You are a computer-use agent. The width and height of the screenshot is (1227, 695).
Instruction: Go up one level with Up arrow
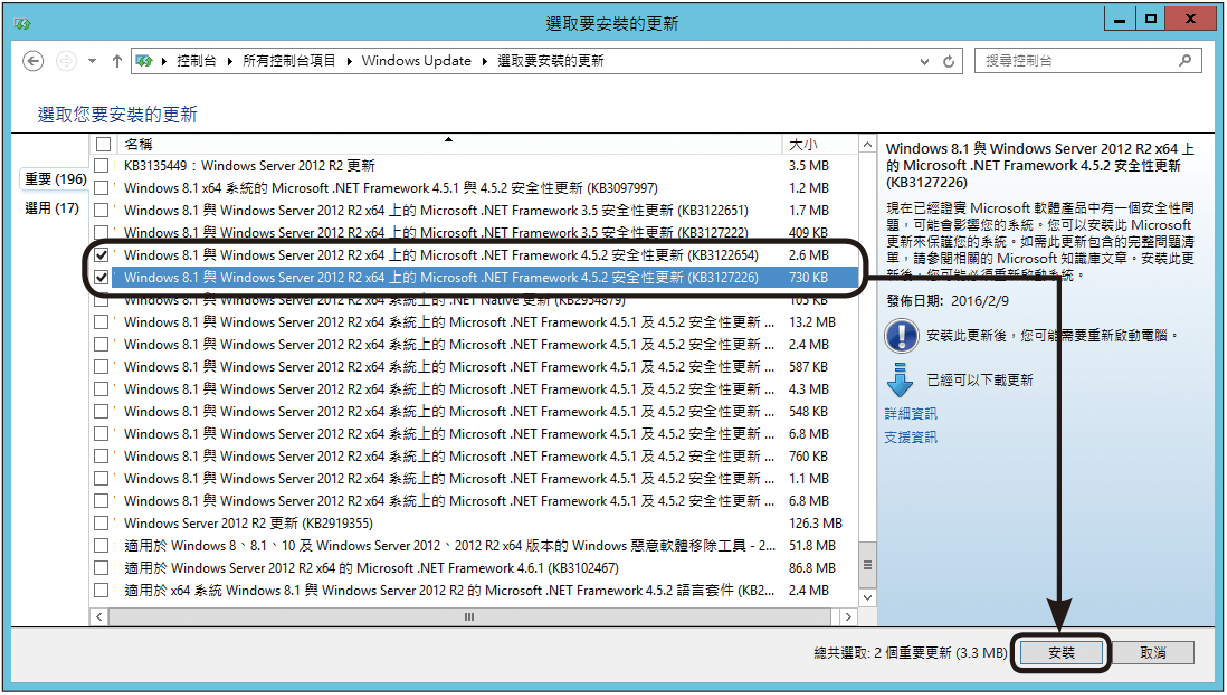[117, 61]
